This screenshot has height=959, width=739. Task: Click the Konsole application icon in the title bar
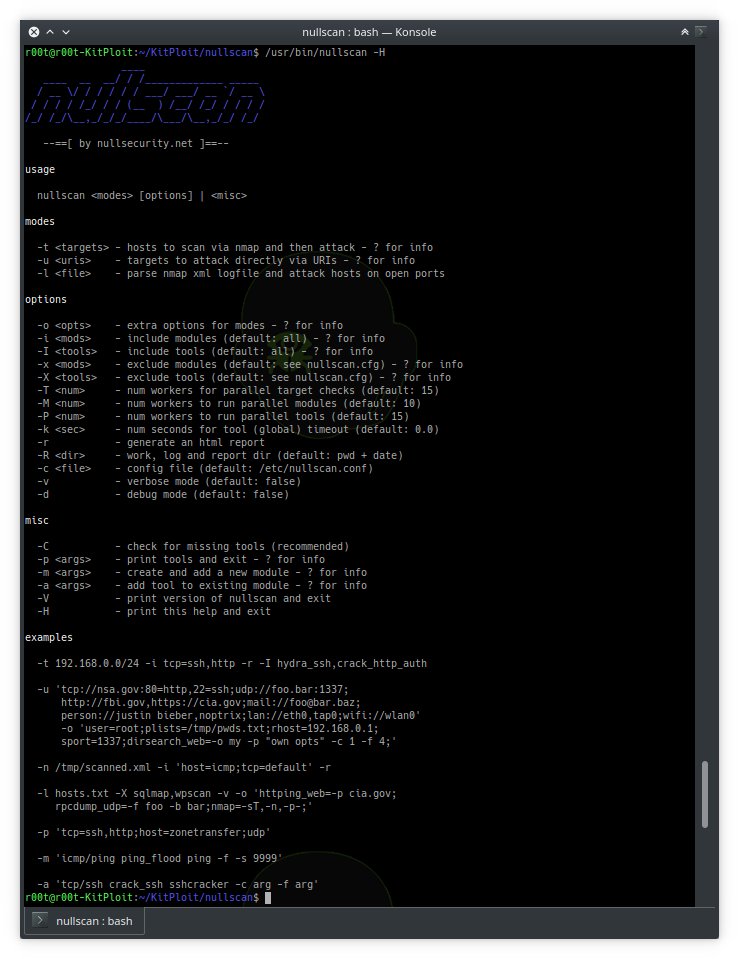701,31
